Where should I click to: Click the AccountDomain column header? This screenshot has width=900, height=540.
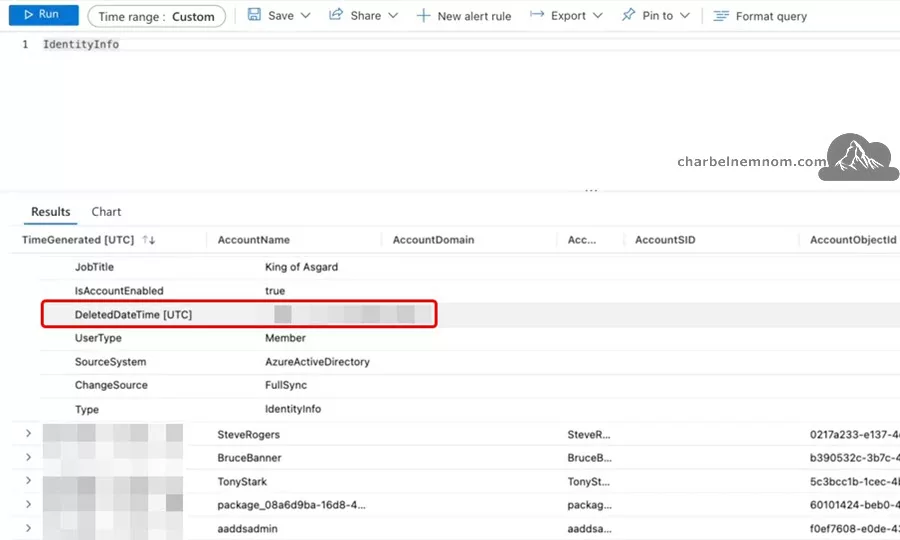point(433,240)
